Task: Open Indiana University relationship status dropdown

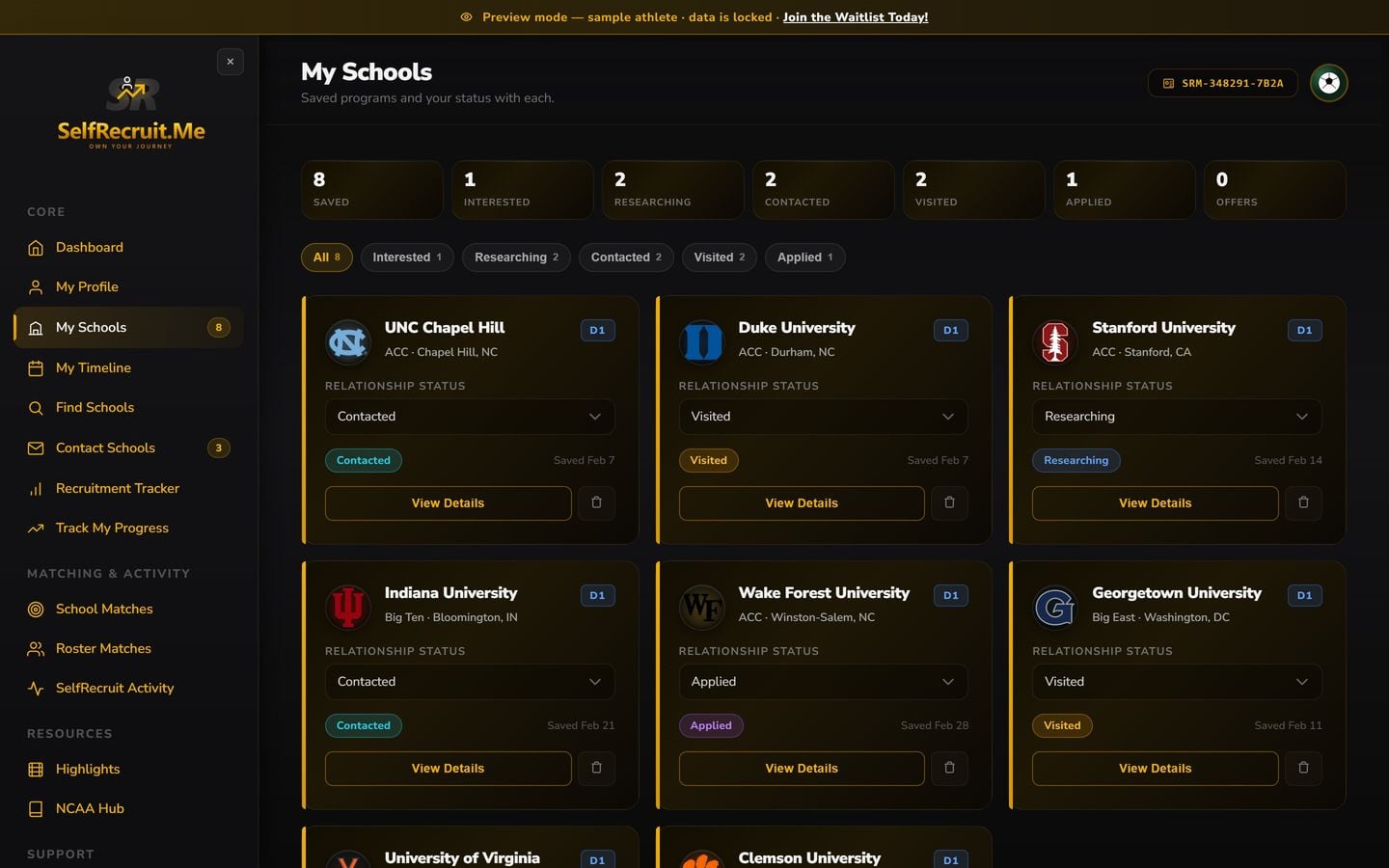Action: coord(470,682)
